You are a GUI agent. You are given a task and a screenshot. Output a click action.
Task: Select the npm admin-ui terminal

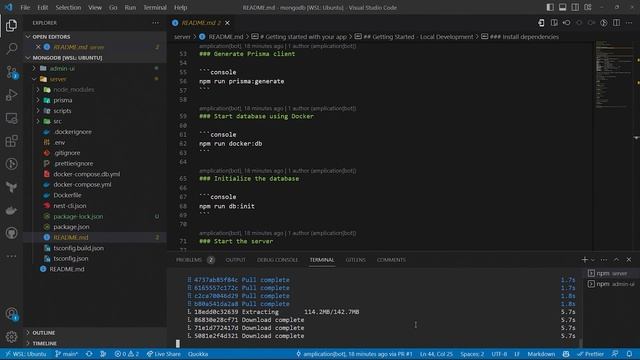pos(611,284)
